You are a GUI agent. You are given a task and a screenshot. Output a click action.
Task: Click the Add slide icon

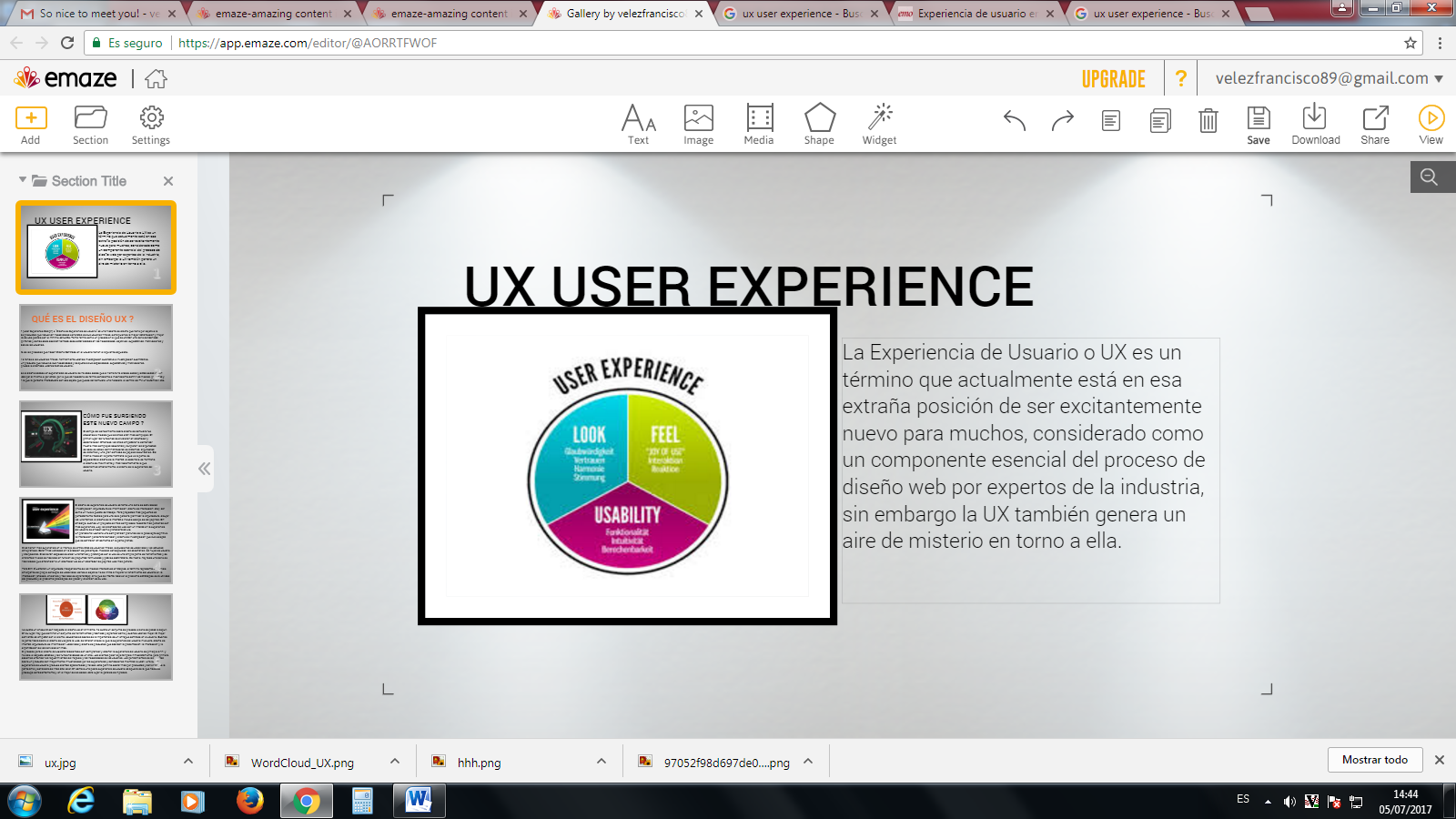pos(31,118)
